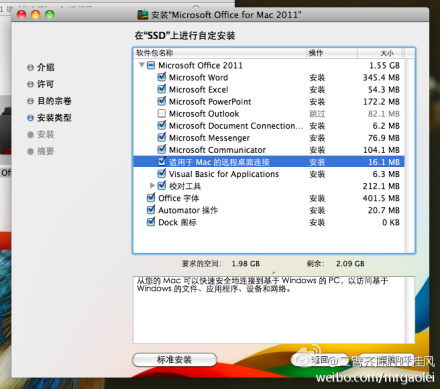This screenshot has width=440, height=389.
Task: Toggle the 校对工具 checkbox
Action: (162, 186)
